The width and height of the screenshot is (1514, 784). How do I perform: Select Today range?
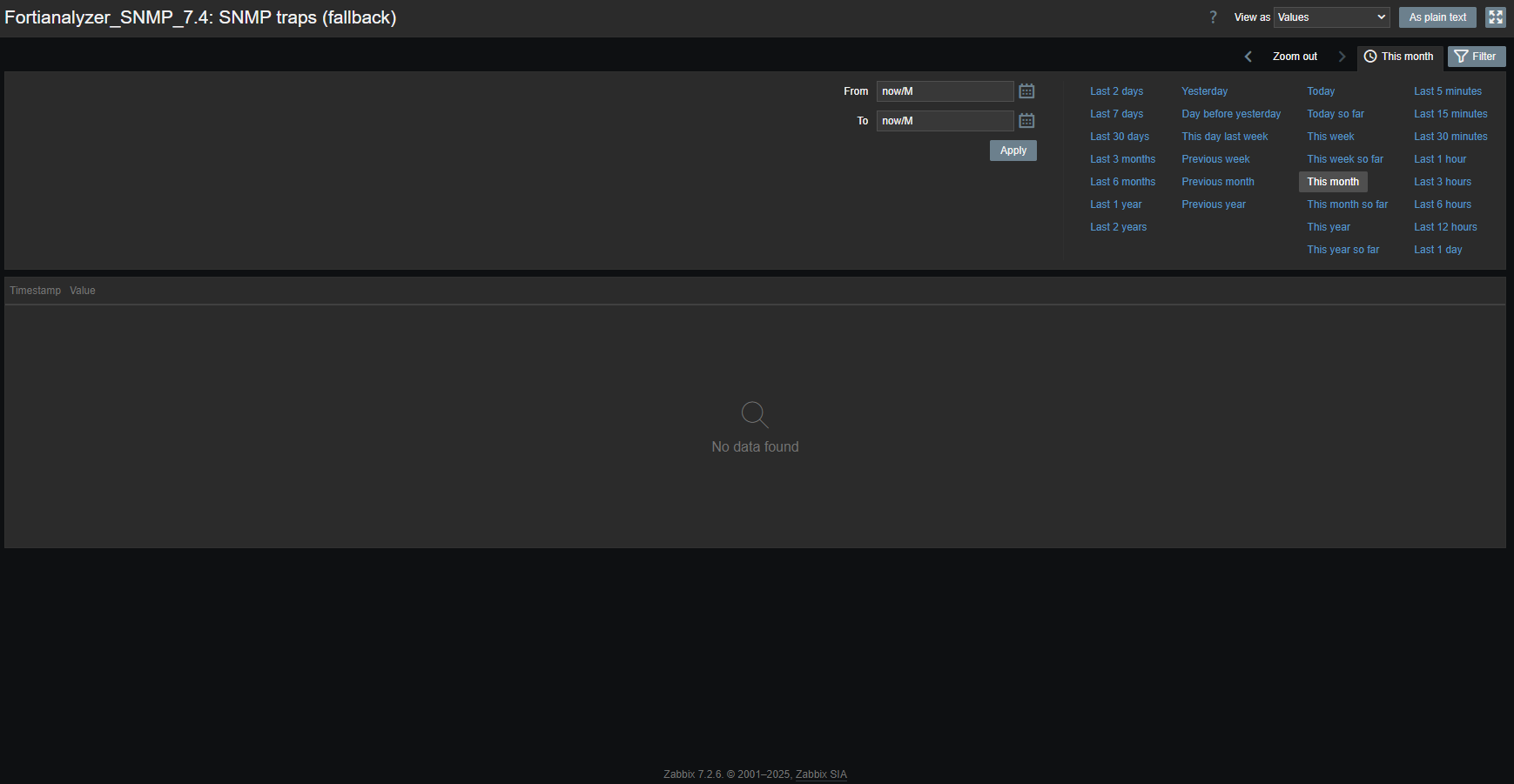click(x=1320, y=91)
